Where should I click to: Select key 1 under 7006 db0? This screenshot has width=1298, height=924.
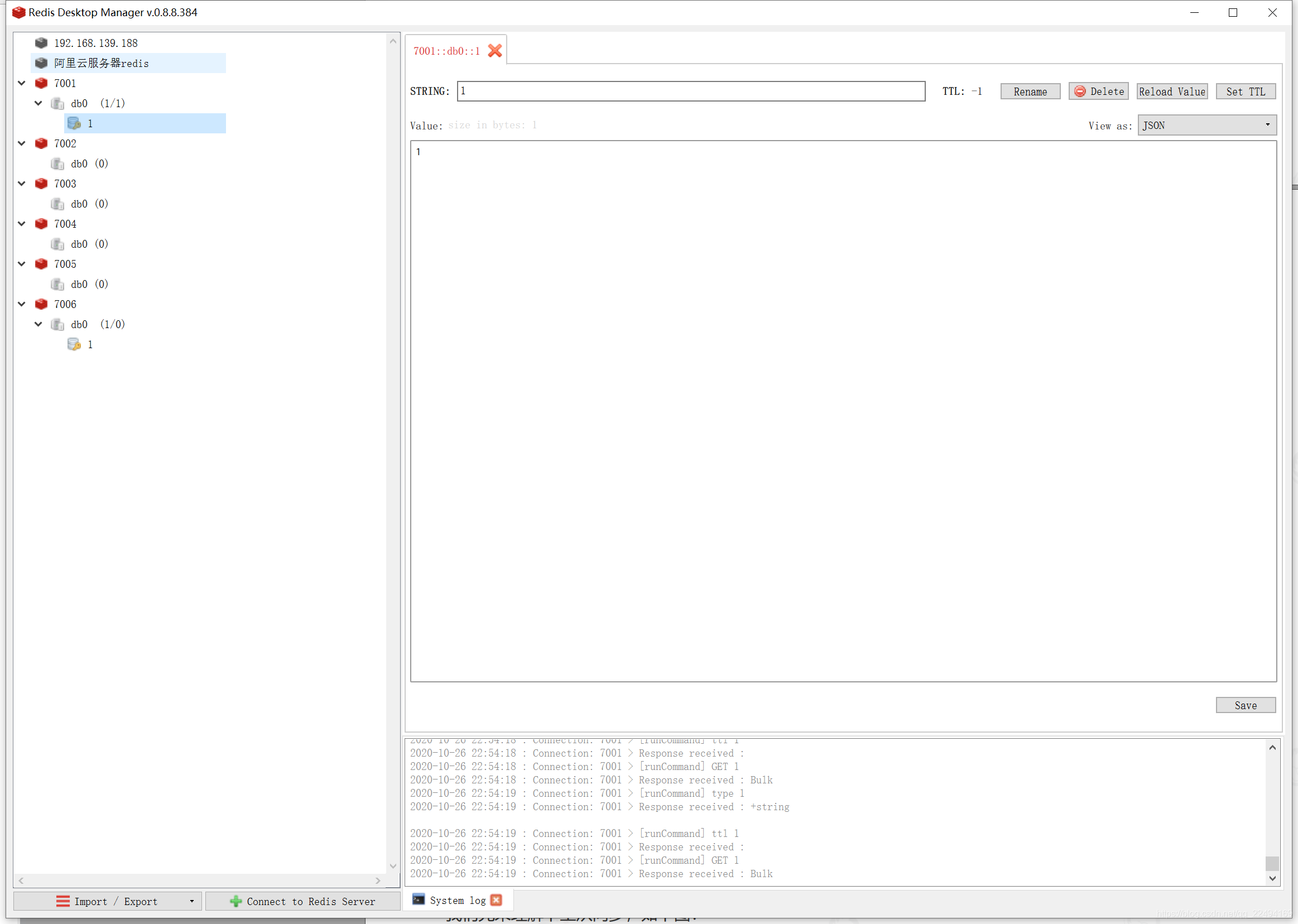click(x=90, y=344)
